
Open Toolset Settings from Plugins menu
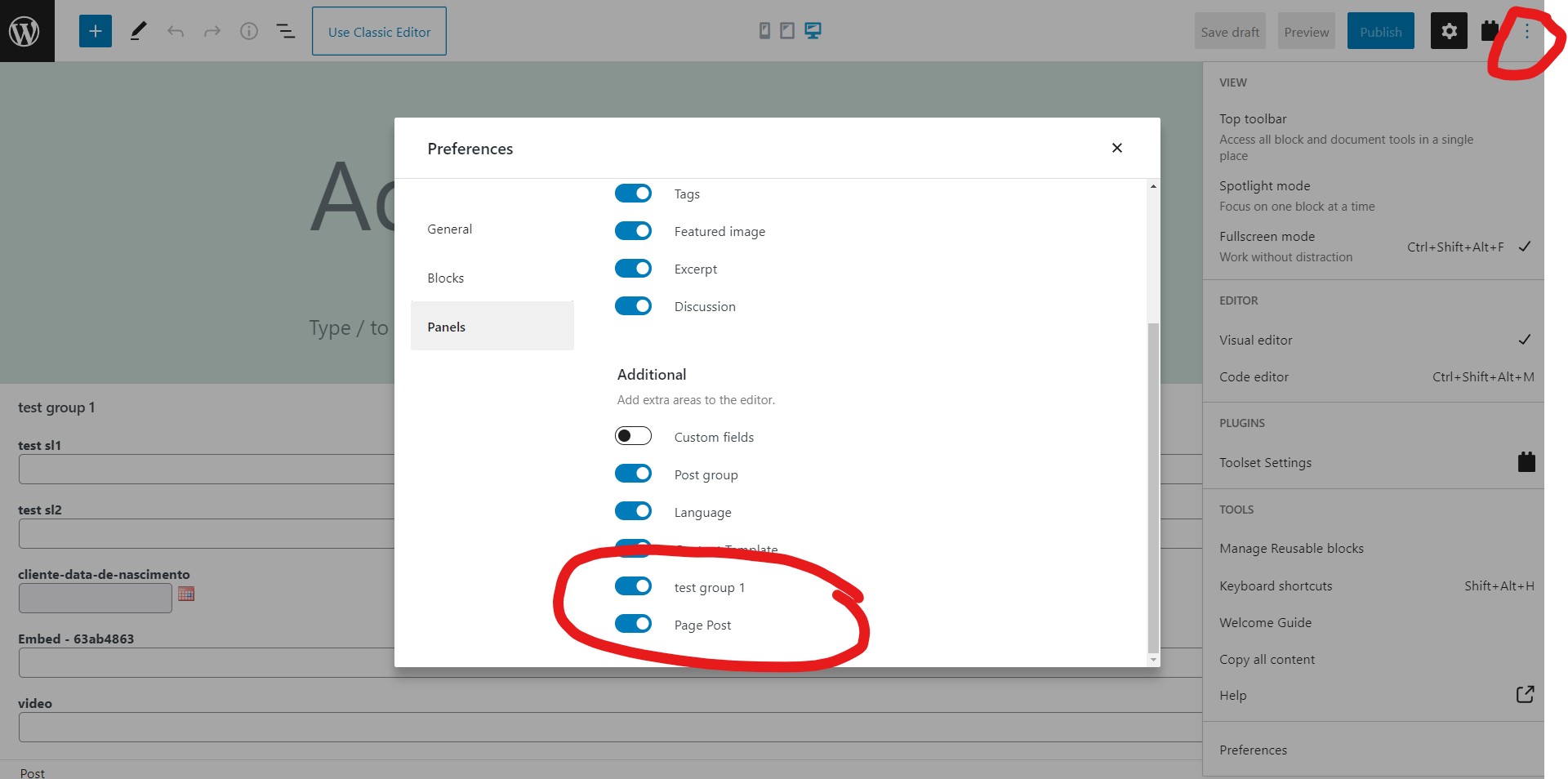(1374, 462)
